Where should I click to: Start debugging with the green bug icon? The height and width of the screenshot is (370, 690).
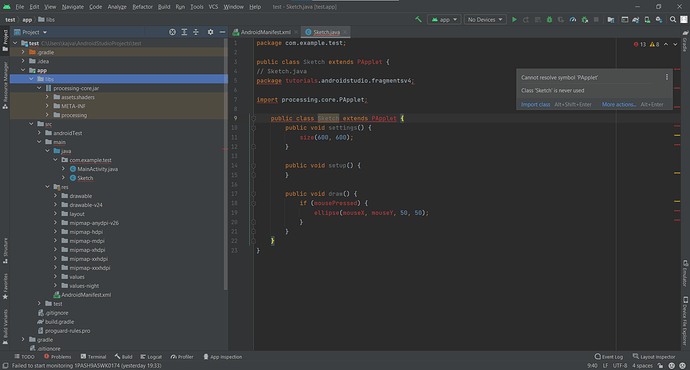[549, 19]
